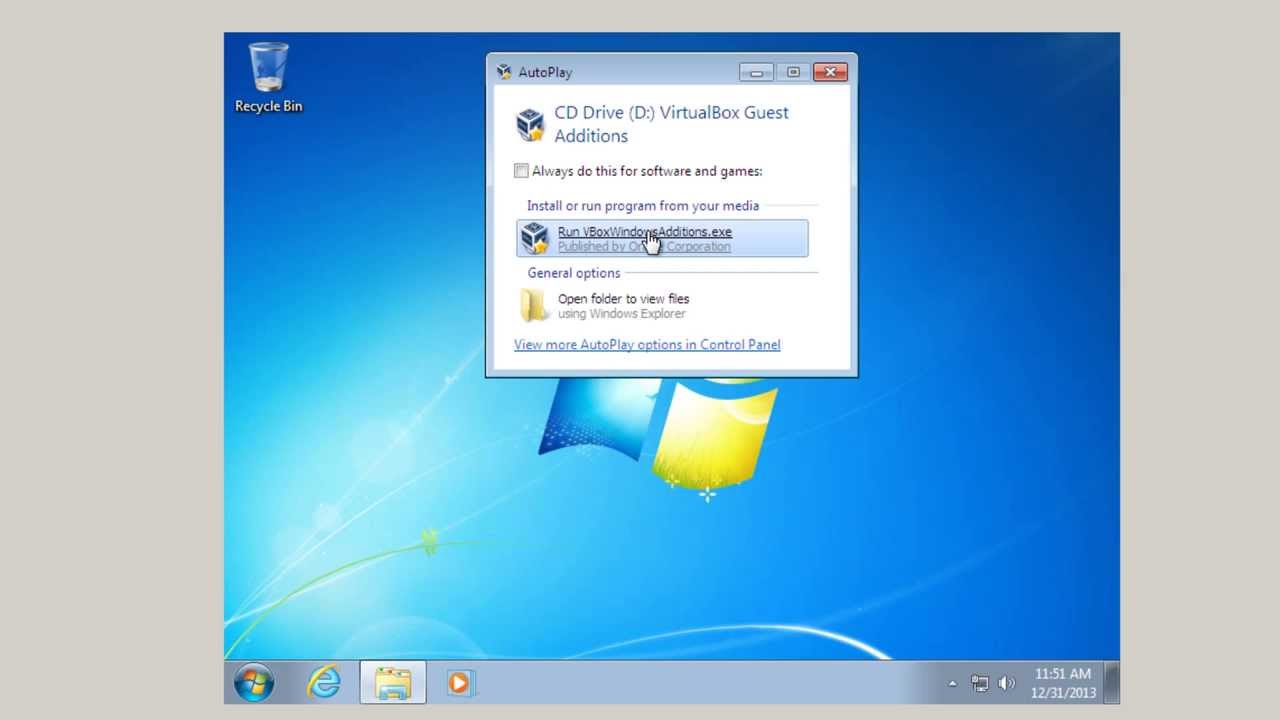The width and height of the screenshot is (1280, 720).
Task: Click the CD Drive (D:) VirtualBox Guest Additions heading
Action: [x=672, y=124]
